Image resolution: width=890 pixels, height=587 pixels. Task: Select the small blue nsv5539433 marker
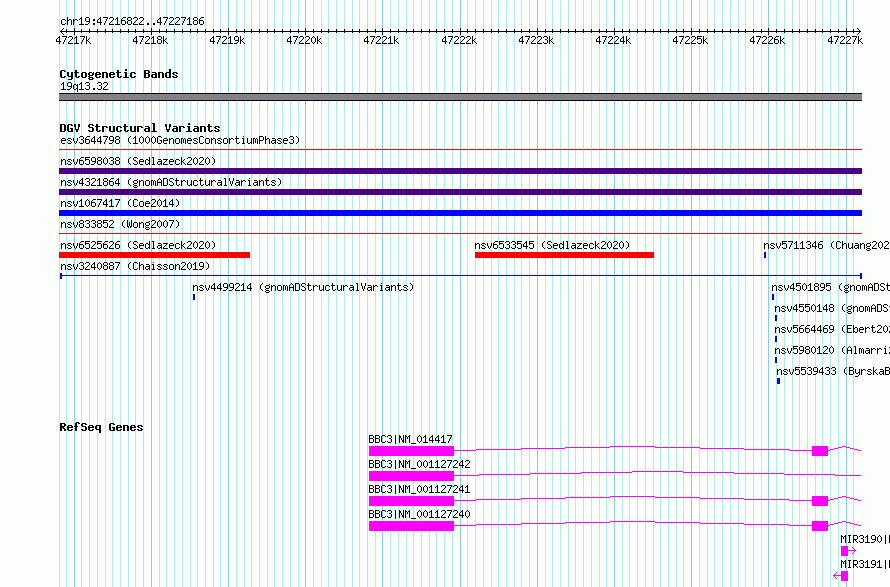coord(778,381)
